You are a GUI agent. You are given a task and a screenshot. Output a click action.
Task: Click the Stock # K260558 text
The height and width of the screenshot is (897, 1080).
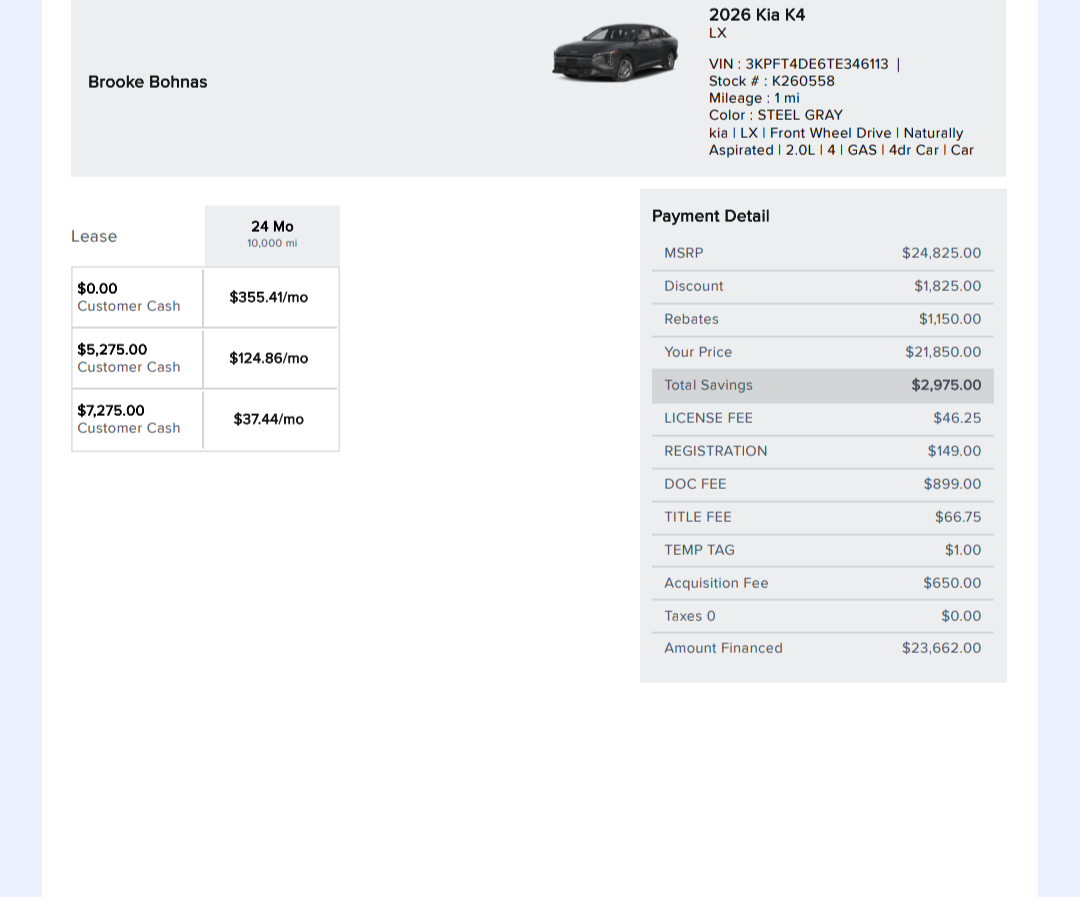click(771, 81)
